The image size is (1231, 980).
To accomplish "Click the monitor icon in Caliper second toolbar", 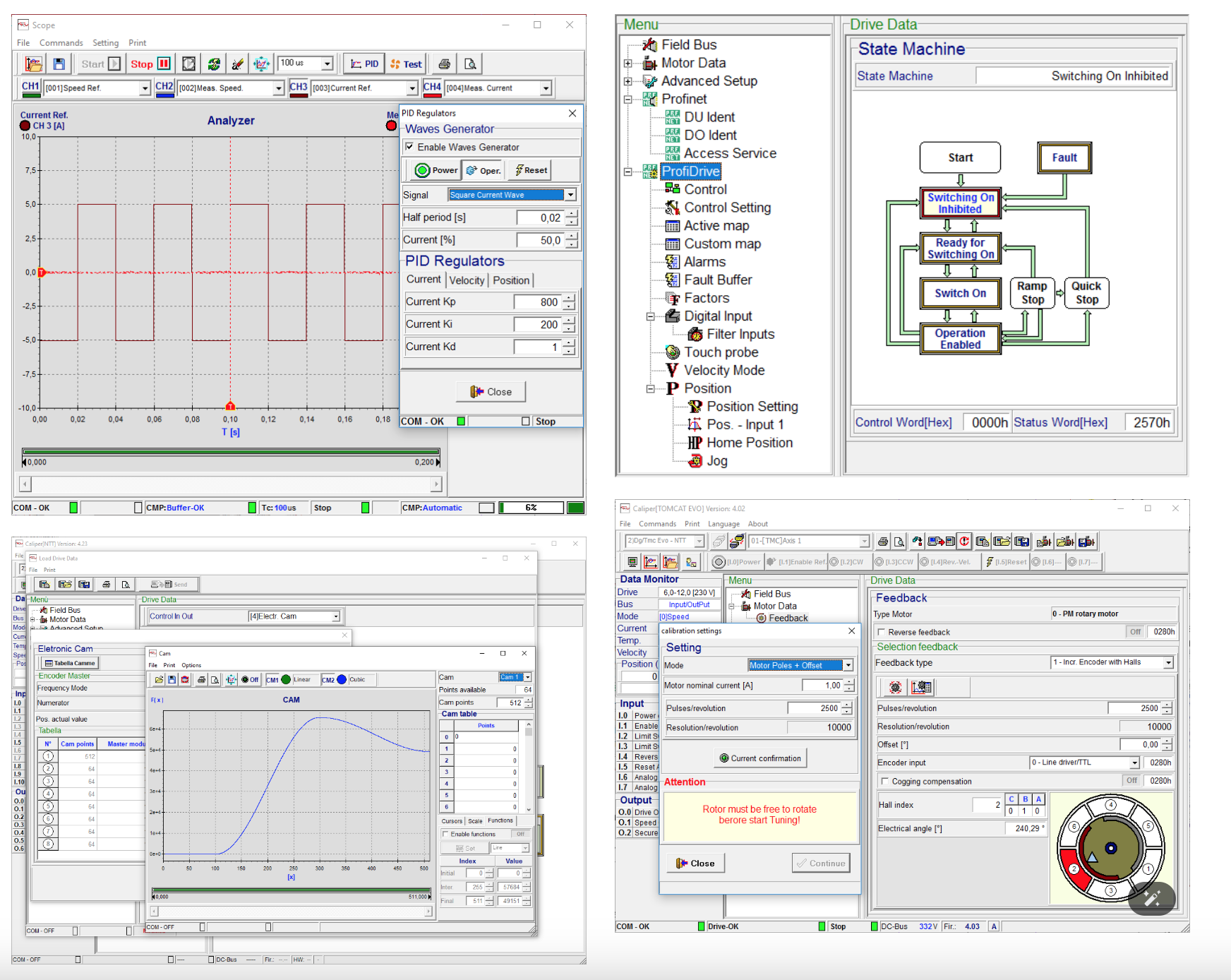I will click(632, 562).
